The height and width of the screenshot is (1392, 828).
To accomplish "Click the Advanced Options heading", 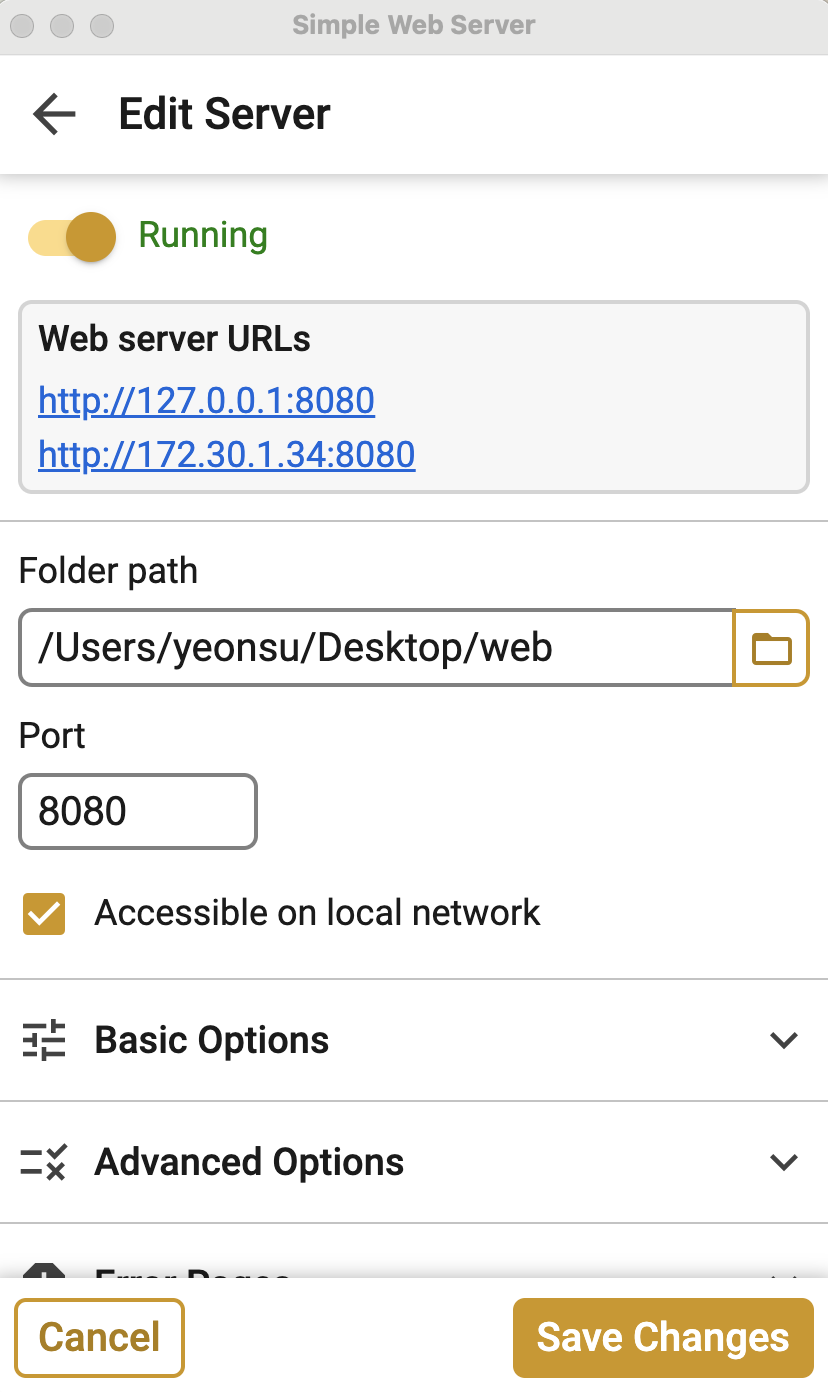I will pyautogui.click(x=249, y=1162).
